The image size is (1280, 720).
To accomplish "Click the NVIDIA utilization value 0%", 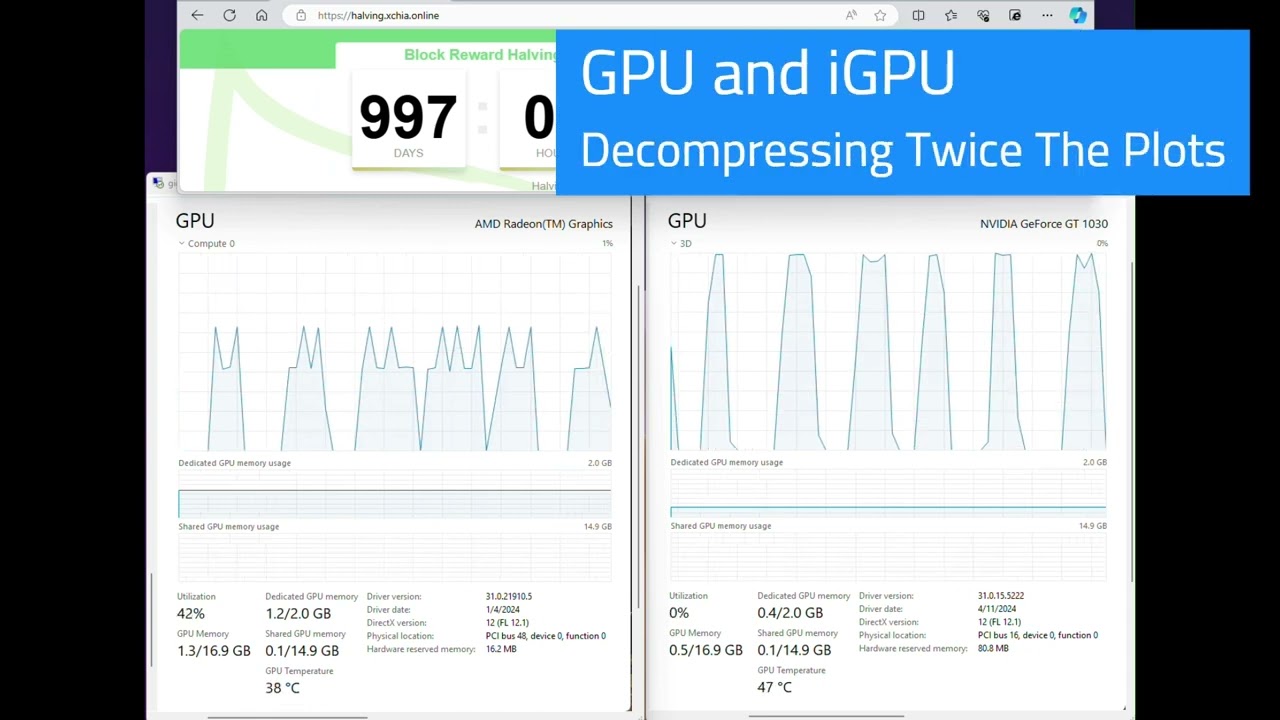I will [x=679, y=613].
